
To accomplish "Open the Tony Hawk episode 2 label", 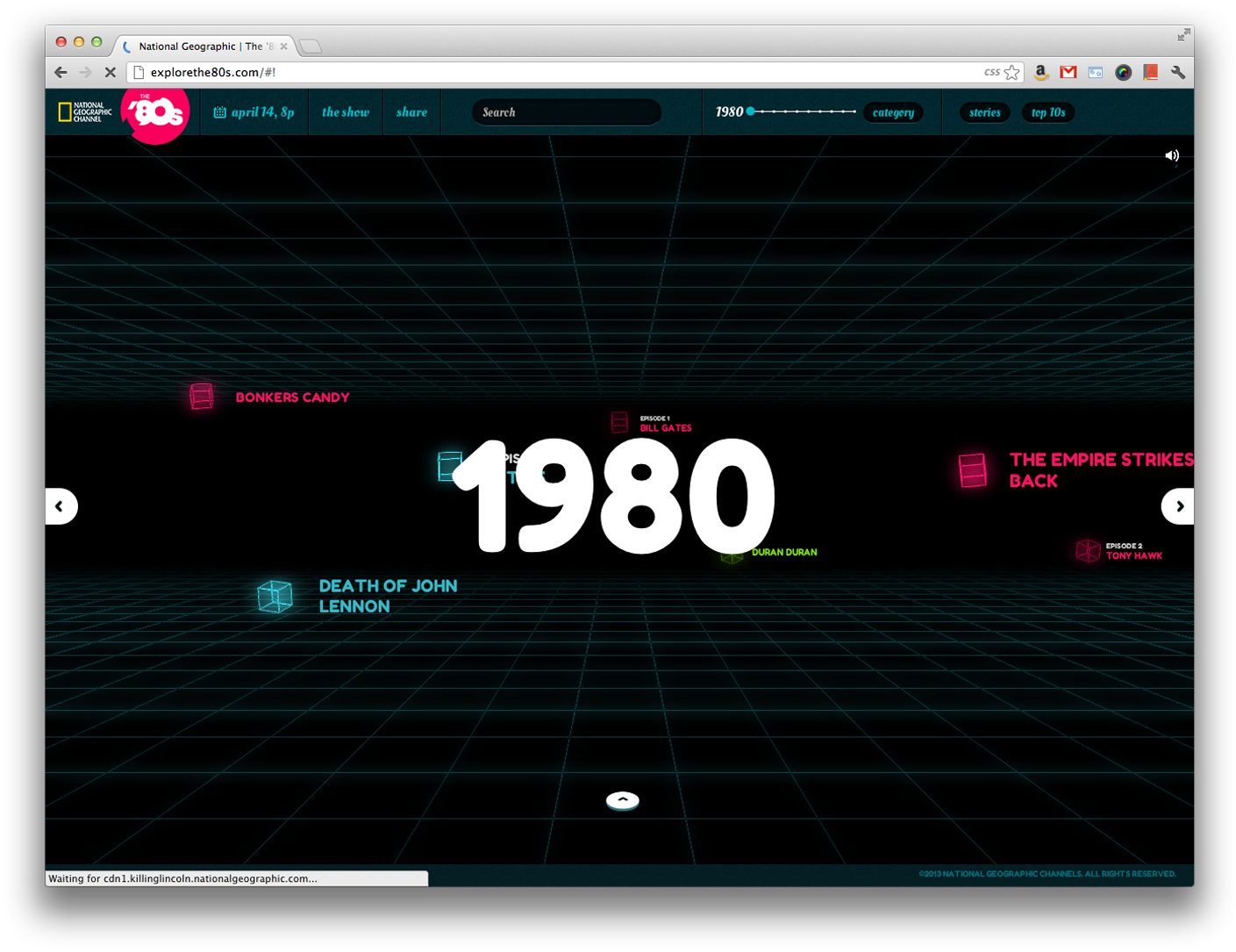I will pyautogui.click(x=1134, y=551).
